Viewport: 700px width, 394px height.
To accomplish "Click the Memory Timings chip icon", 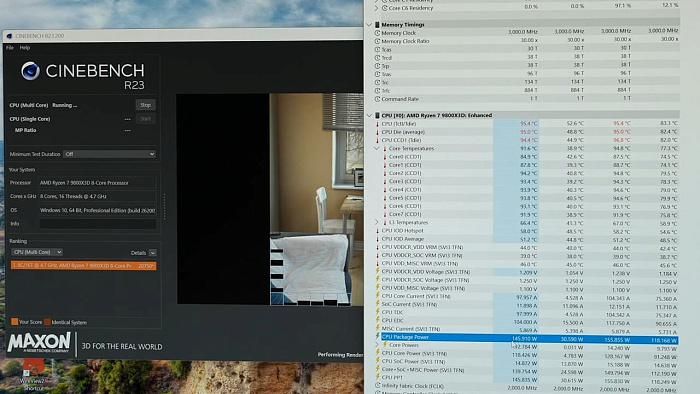I will (377, 25).
